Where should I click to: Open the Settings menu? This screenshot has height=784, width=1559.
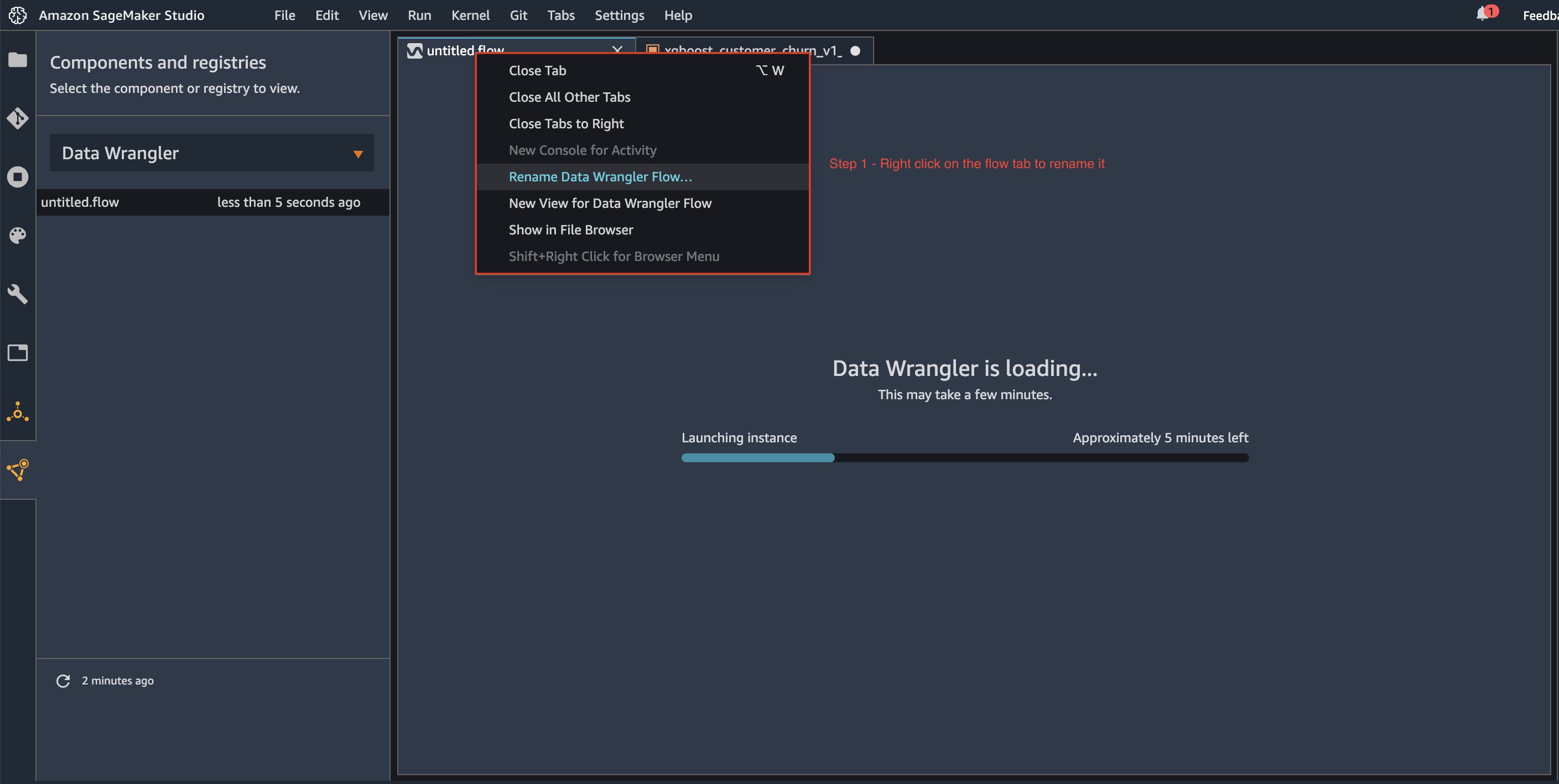pos(619,15)
